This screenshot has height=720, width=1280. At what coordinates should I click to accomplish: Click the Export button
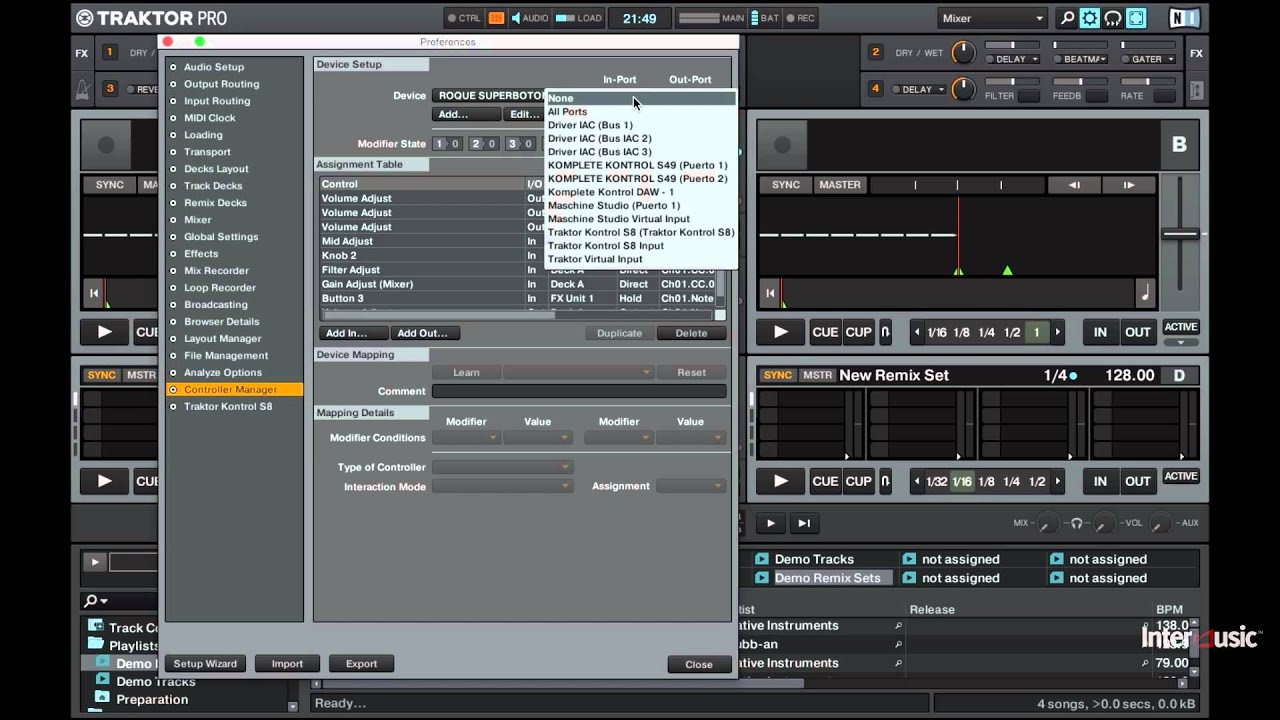pyautogui.click(x=361, y=664)
